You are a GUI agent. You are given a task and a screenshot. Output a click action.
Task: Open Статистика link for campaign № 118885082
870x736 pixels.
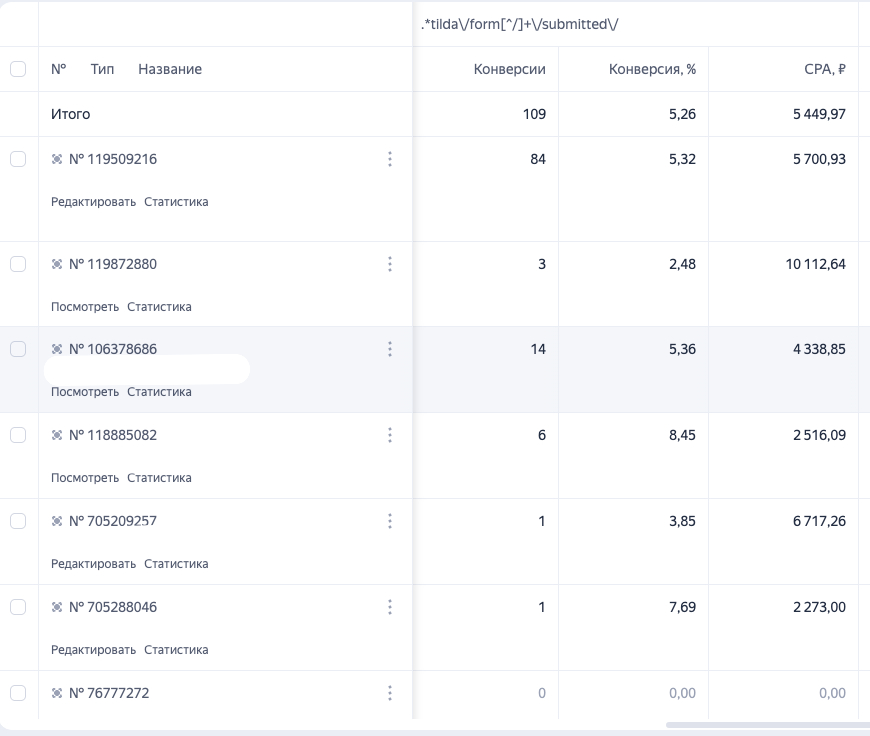[159, 478]
